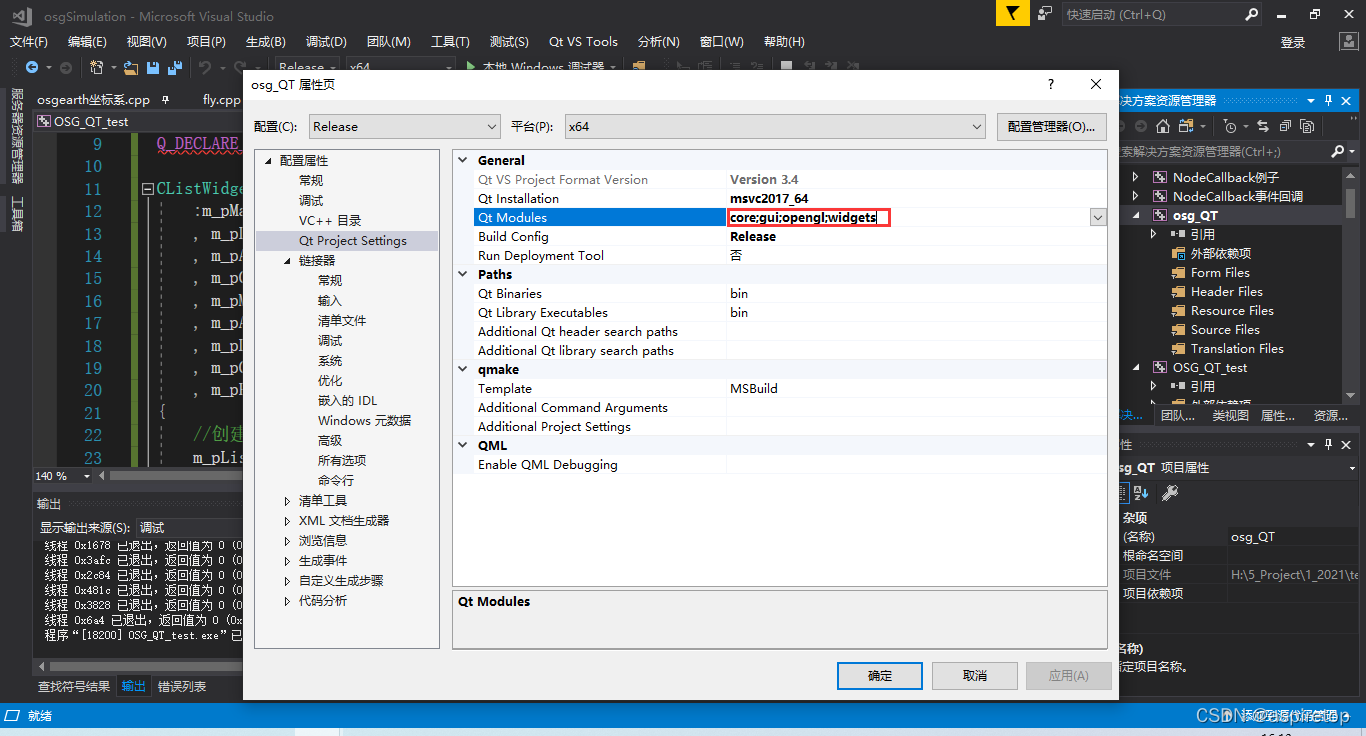Click the new project icon in toolbar

point(97,67)
